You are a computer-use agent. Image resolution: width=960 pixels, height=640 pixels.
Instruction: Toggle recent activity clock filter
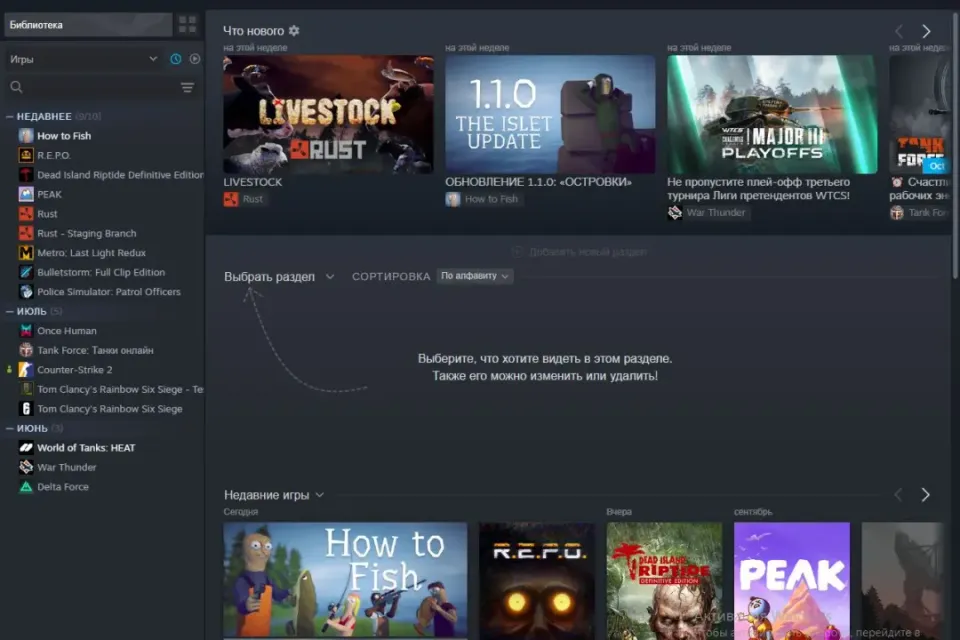(x=176, y=59)
